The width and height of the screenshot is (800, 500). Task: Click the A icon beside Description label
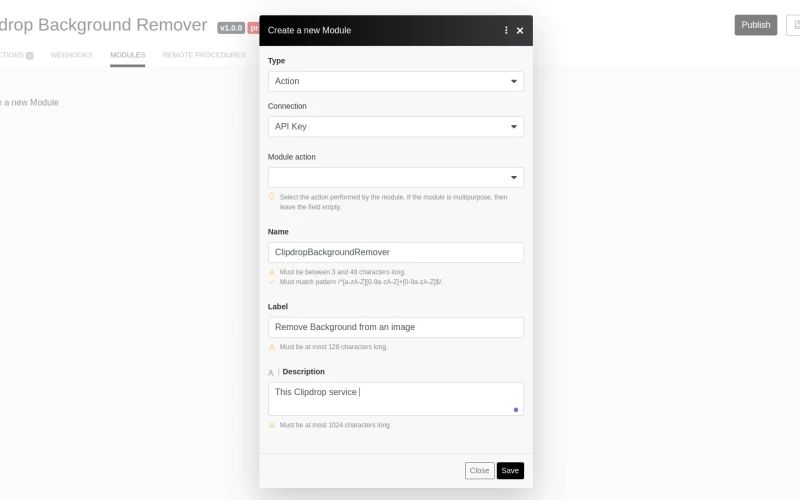(x=271, y=372)
